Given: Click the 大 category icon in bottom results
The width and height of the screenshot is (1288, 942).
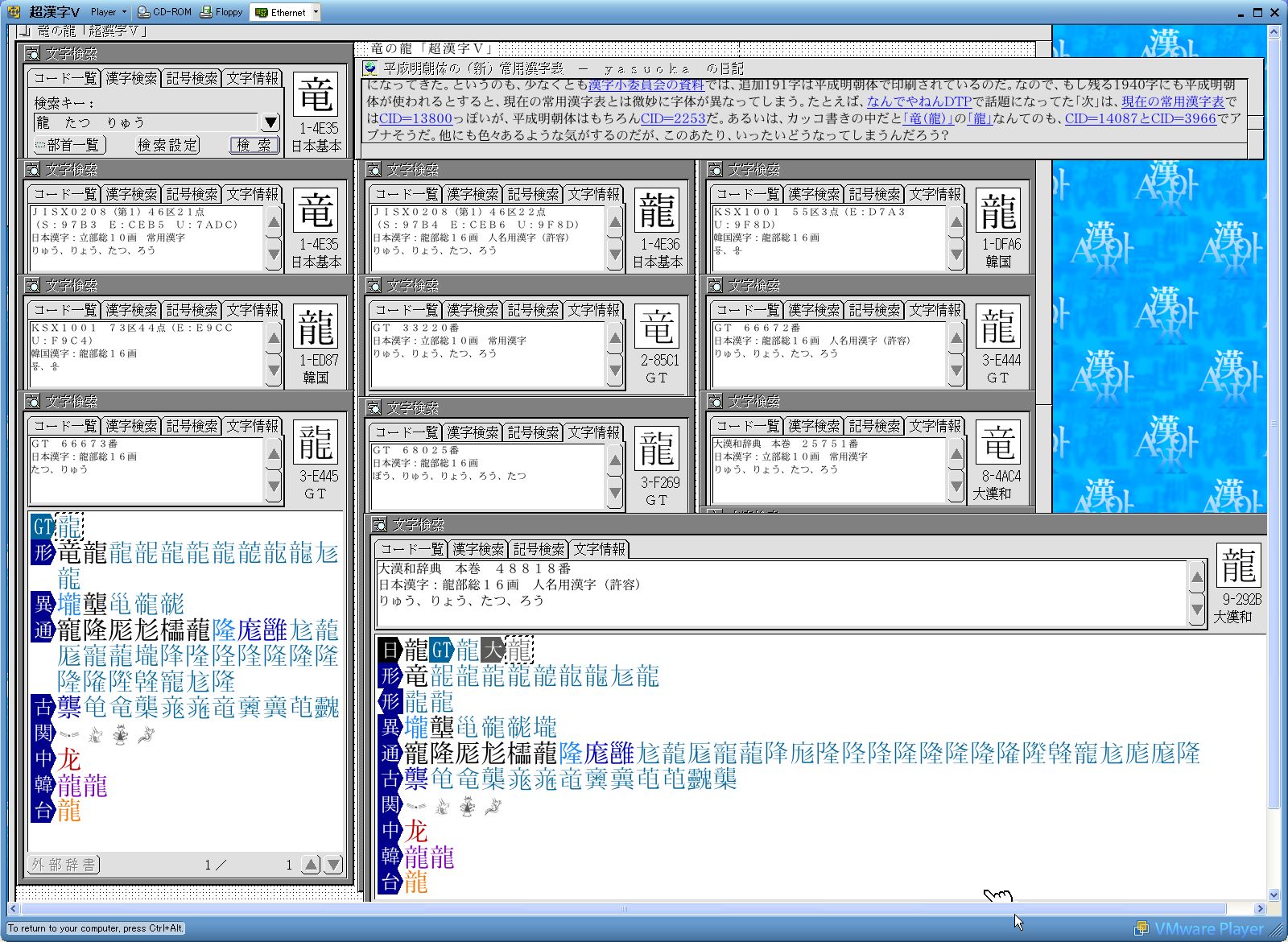Looking at the screenshot, I should 492,650.
